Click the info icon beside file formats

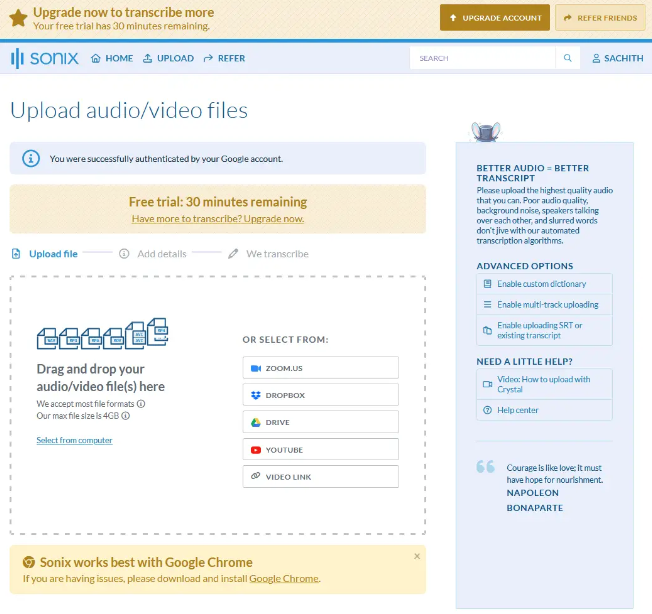pyautogui.click(x=141, y=404)
